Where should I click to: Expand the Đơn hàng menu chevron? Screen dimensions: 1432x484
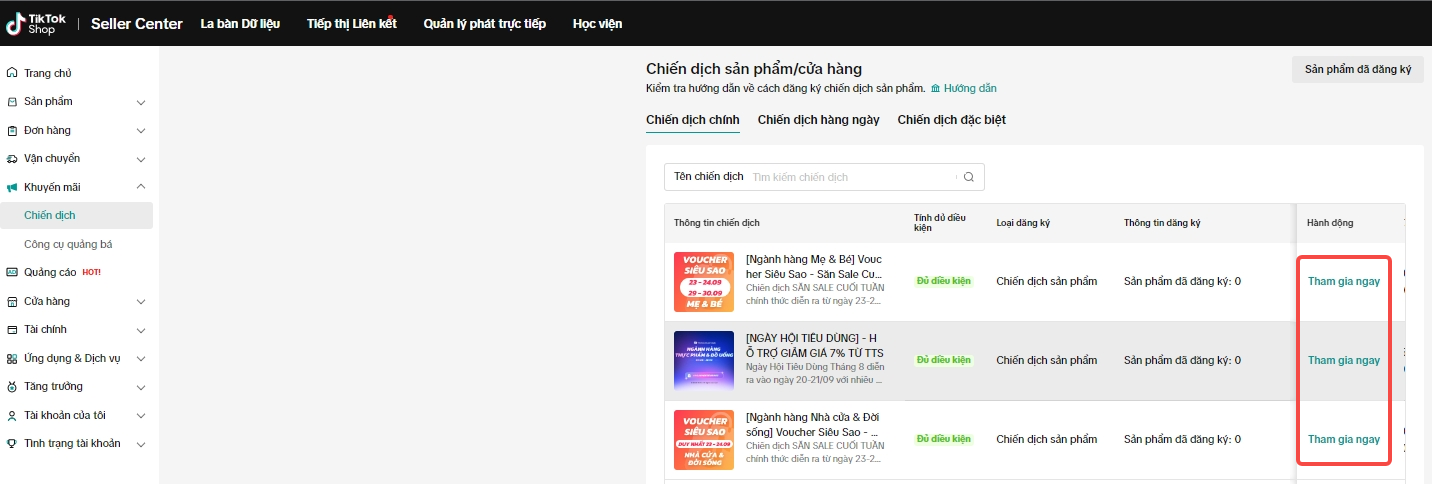tap(141, 130)
